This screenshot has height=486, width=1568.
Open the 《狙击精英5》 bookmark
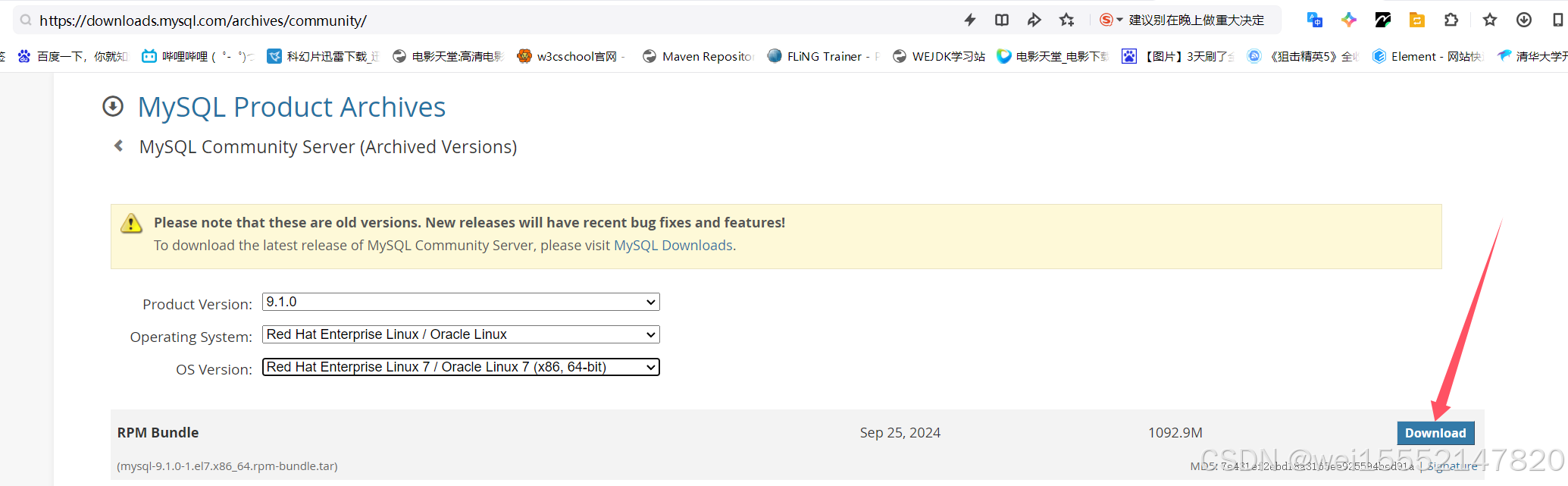coord(1304,56)
